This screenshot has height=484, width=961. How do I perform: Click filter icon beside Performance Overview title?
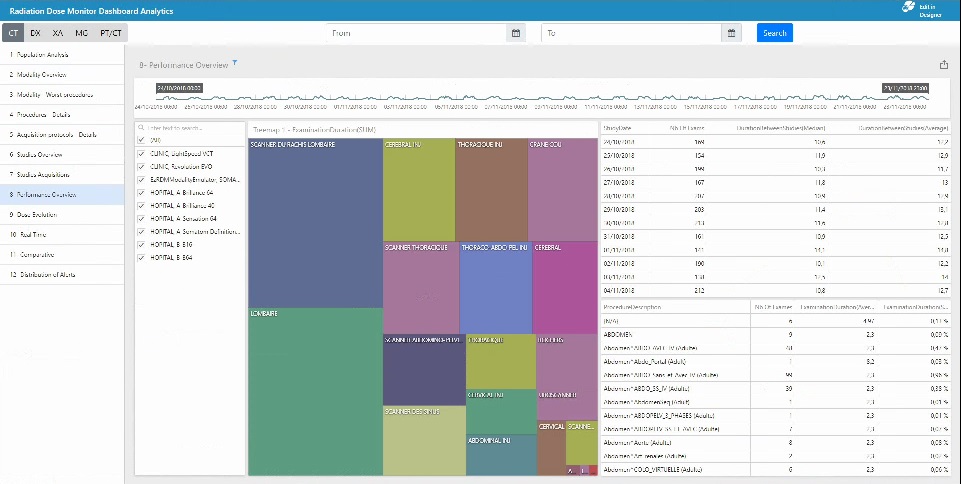[235, 63]
